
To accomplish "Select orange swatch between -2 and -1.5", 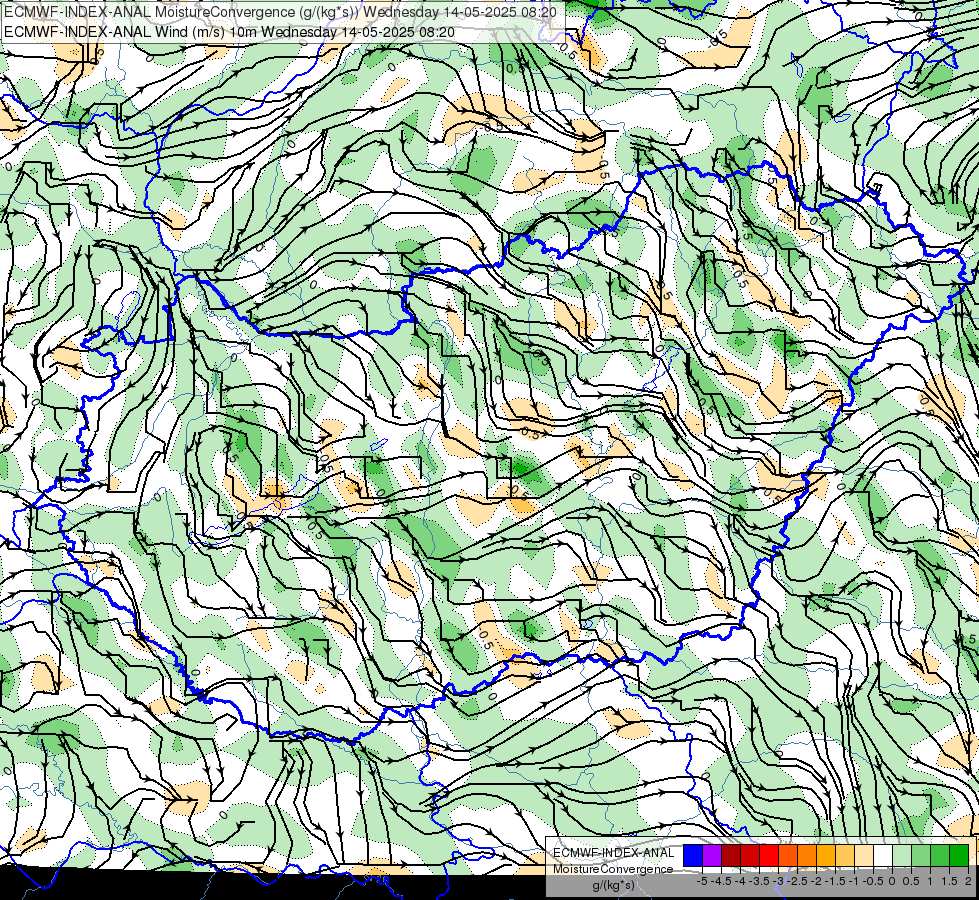I will (826, 856).
